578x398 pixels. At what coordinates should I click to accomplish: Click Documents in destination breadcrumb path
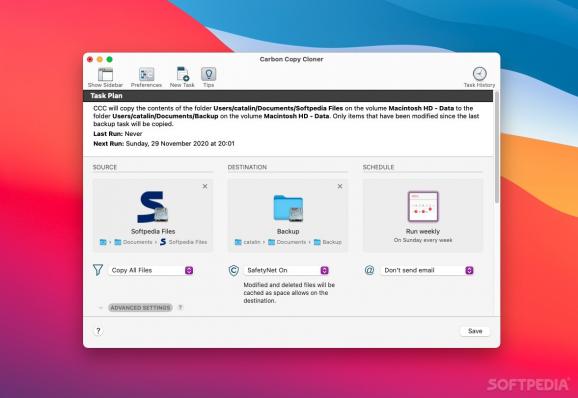pos(287,242)
